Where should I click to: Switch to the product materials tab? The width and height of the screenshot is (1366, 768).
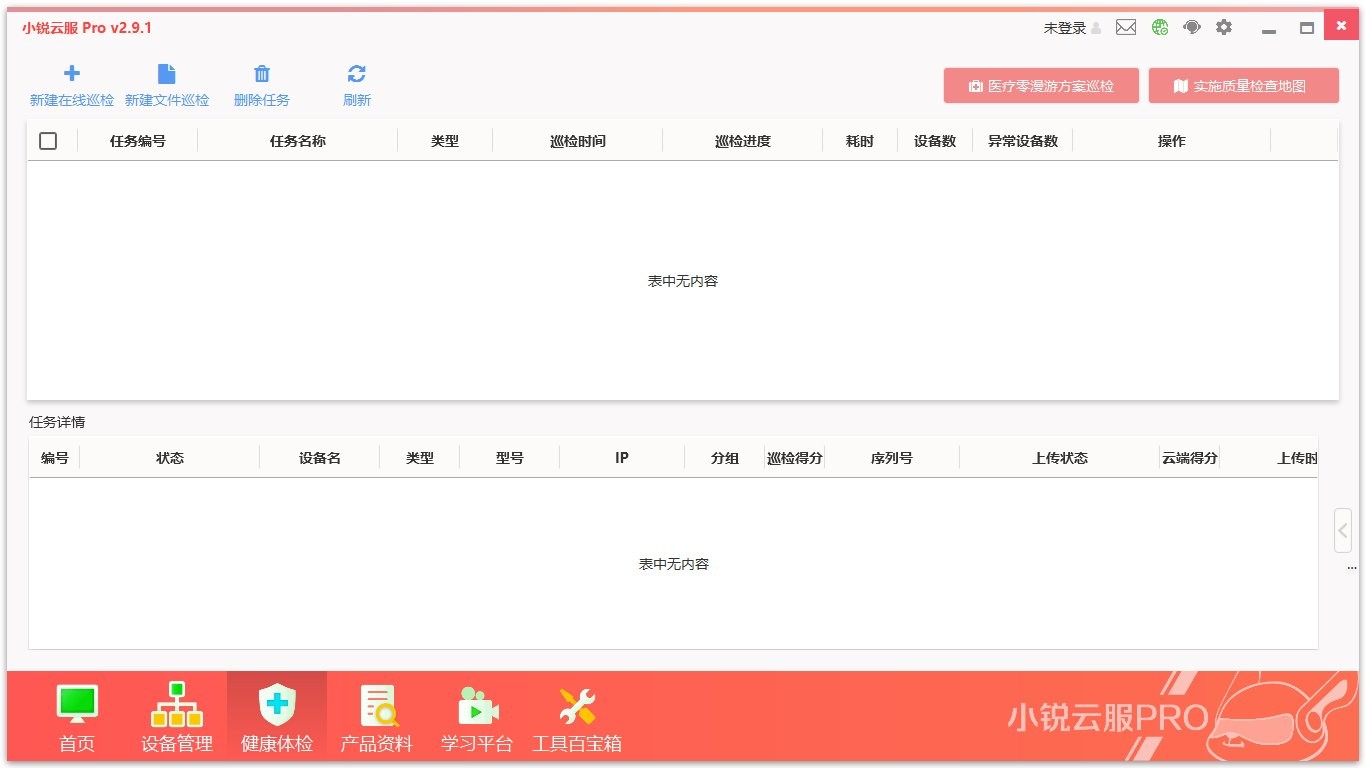[376, 714]
